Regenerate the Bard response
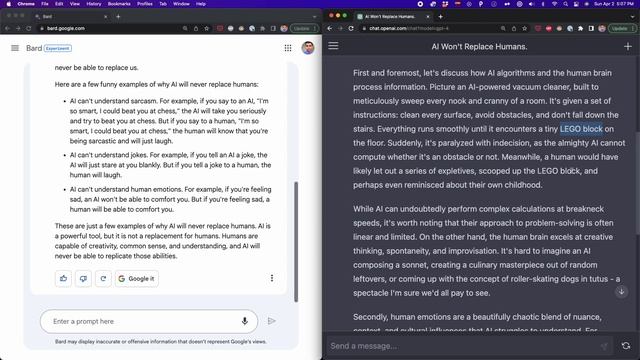 point(103,278)
